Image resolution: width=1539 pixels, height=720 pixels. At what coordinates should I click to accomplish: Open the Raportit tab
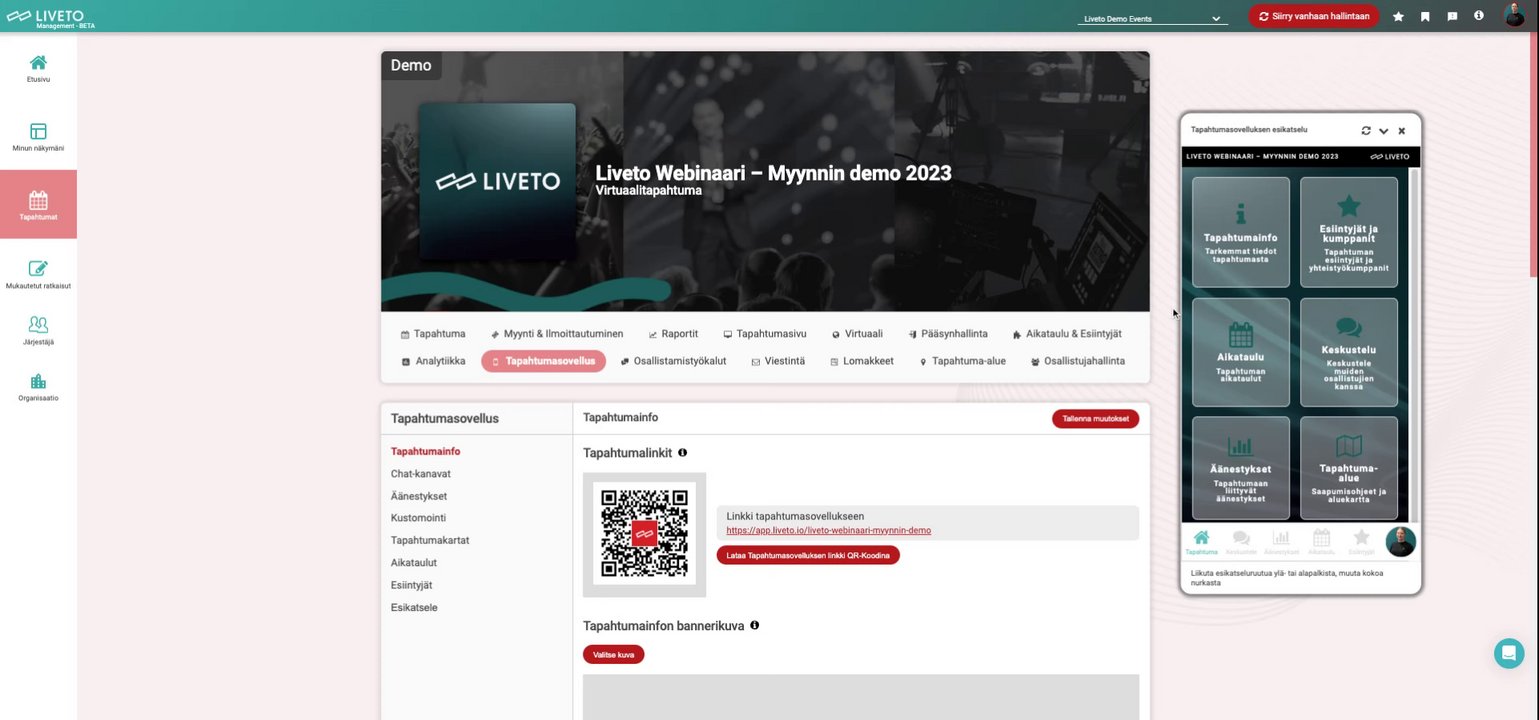(673, 334)
